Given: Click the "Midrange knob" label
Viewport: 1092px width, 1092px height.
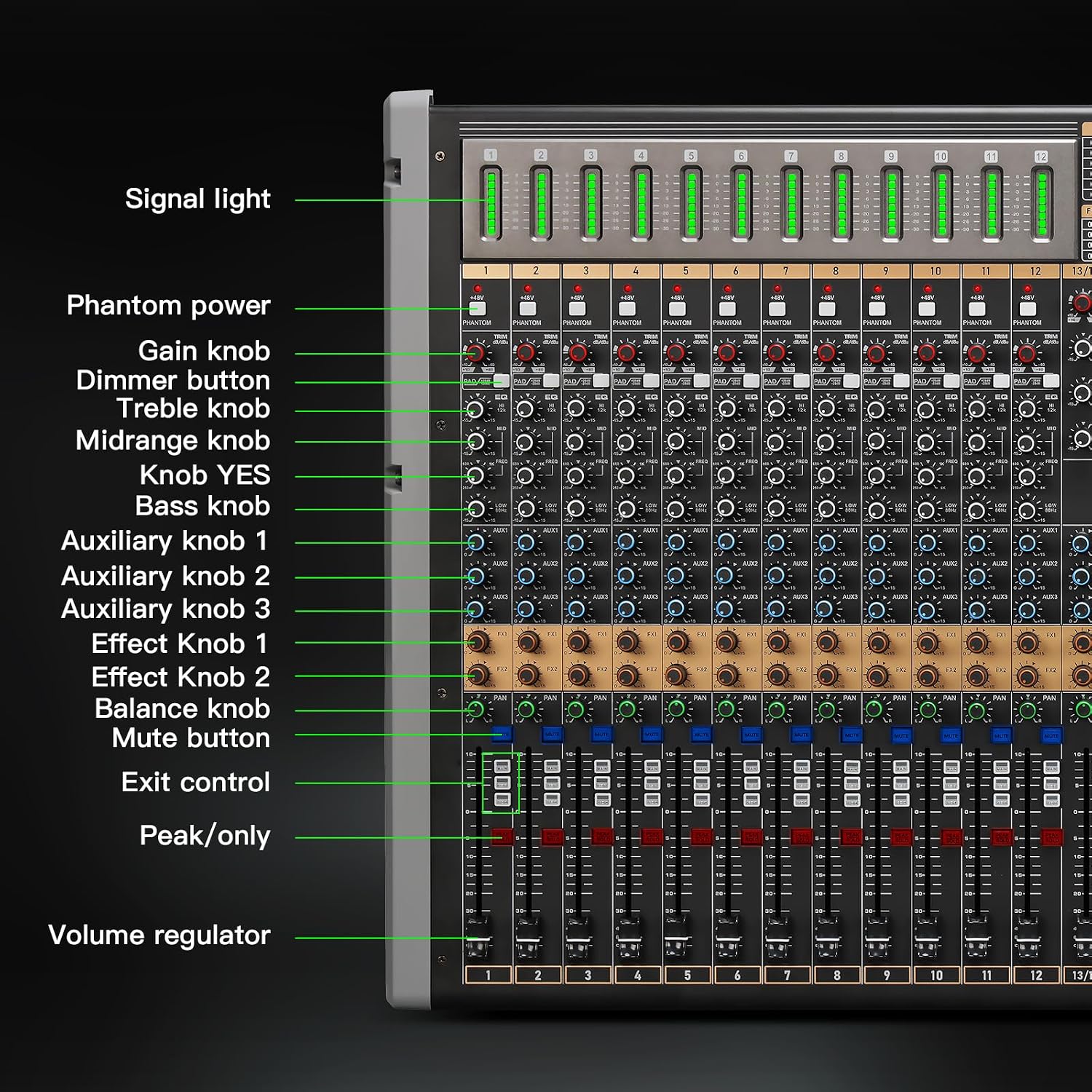Looking at the screenshot, I should (173, 440).
